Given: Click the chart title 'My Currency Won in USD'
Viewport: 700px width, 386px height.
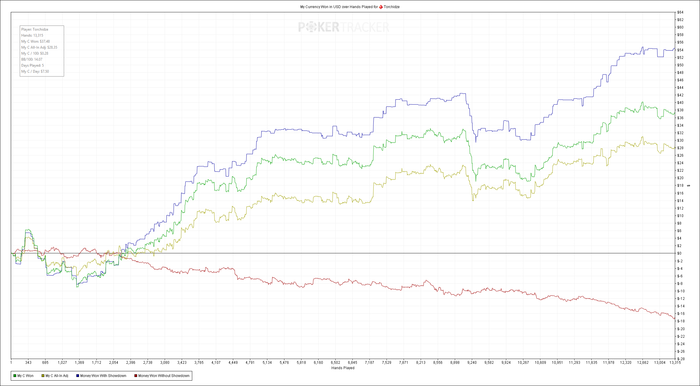Looking at the screenshot, I should pyautogui.click(x=320, y=7).
